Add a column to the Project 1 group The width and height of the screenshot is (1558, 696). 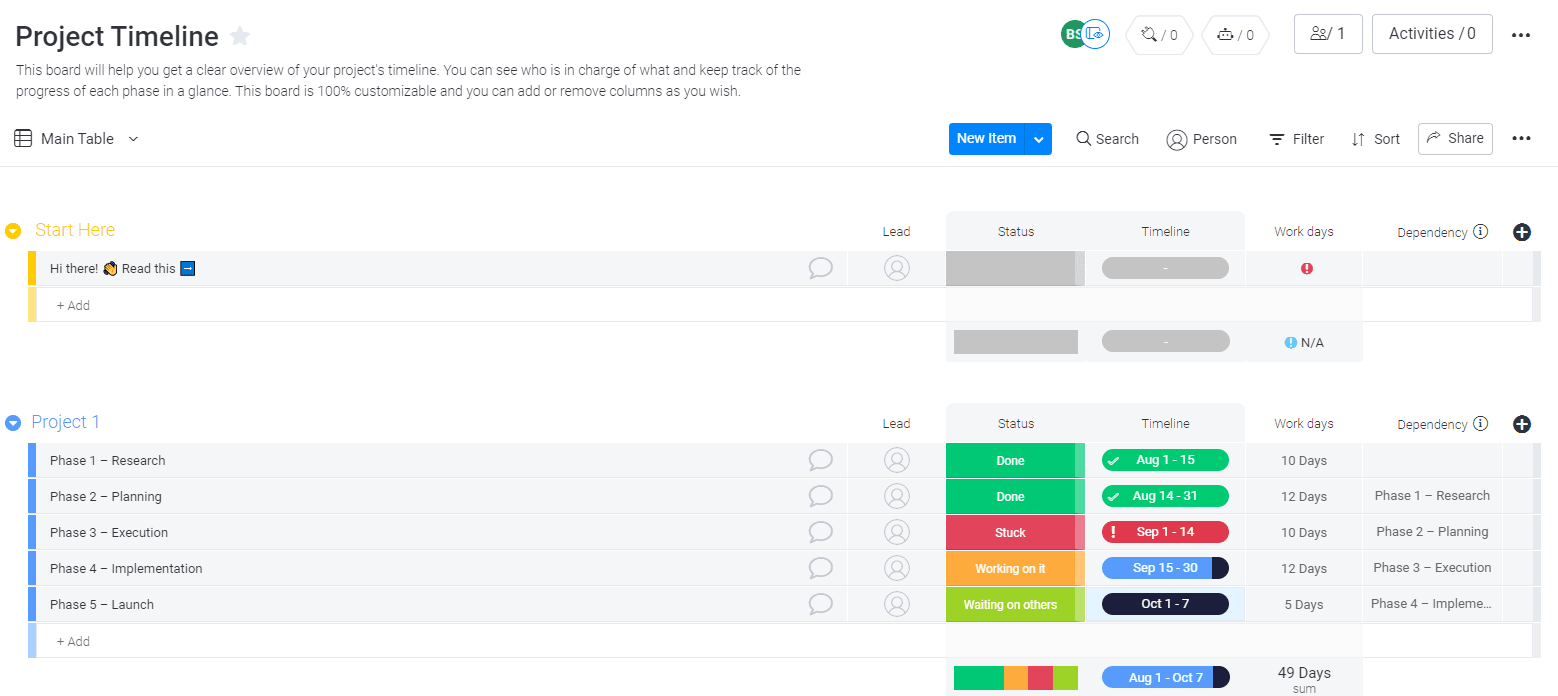(x=1522, y=424)
